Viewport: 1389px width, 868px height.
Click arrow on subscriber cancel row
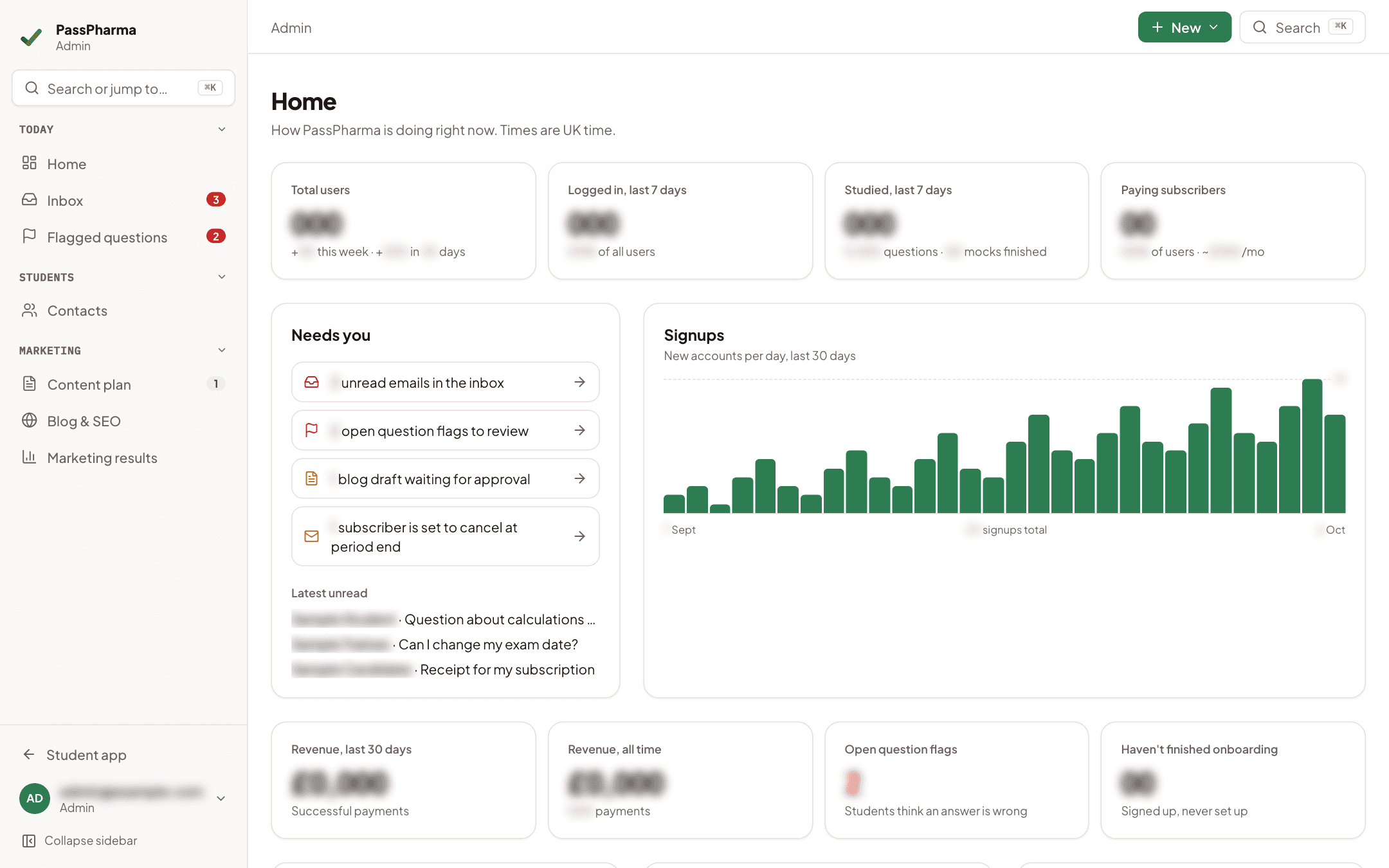(579, 536)
